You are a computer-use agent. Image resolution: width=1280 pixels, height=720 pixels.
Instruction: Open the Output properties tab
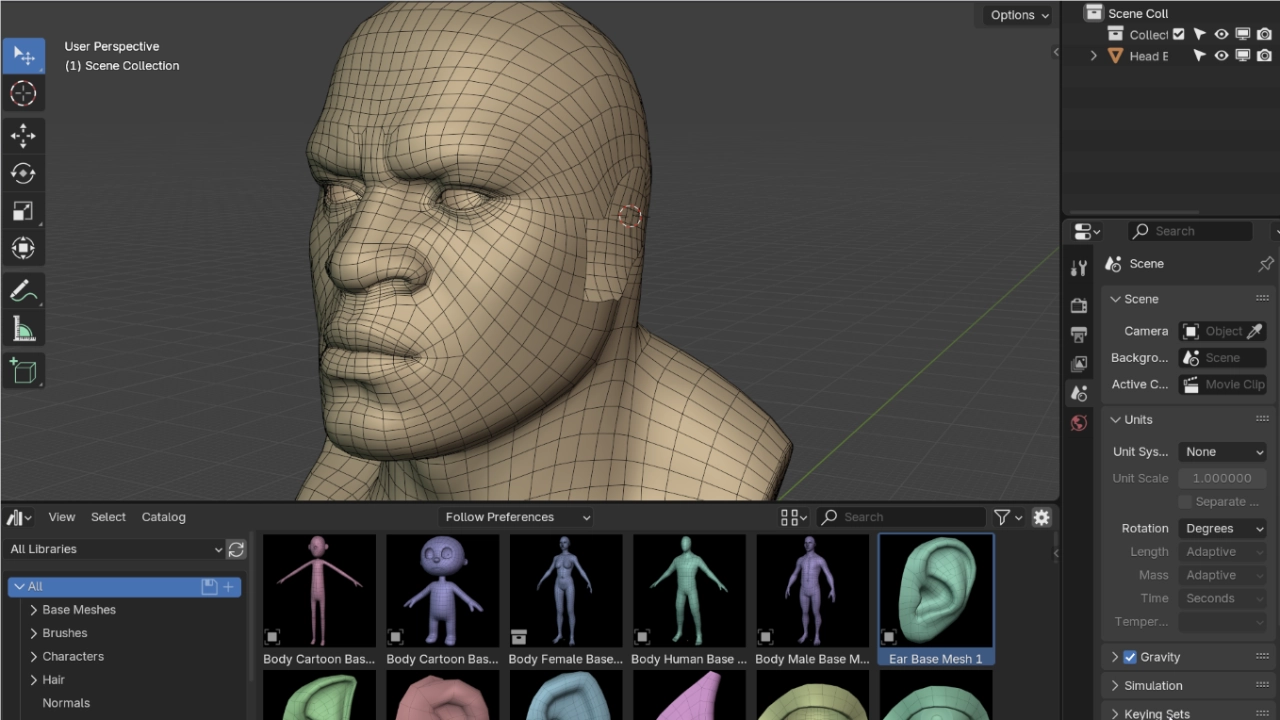pyautogui.click(x=1079, y=334)
